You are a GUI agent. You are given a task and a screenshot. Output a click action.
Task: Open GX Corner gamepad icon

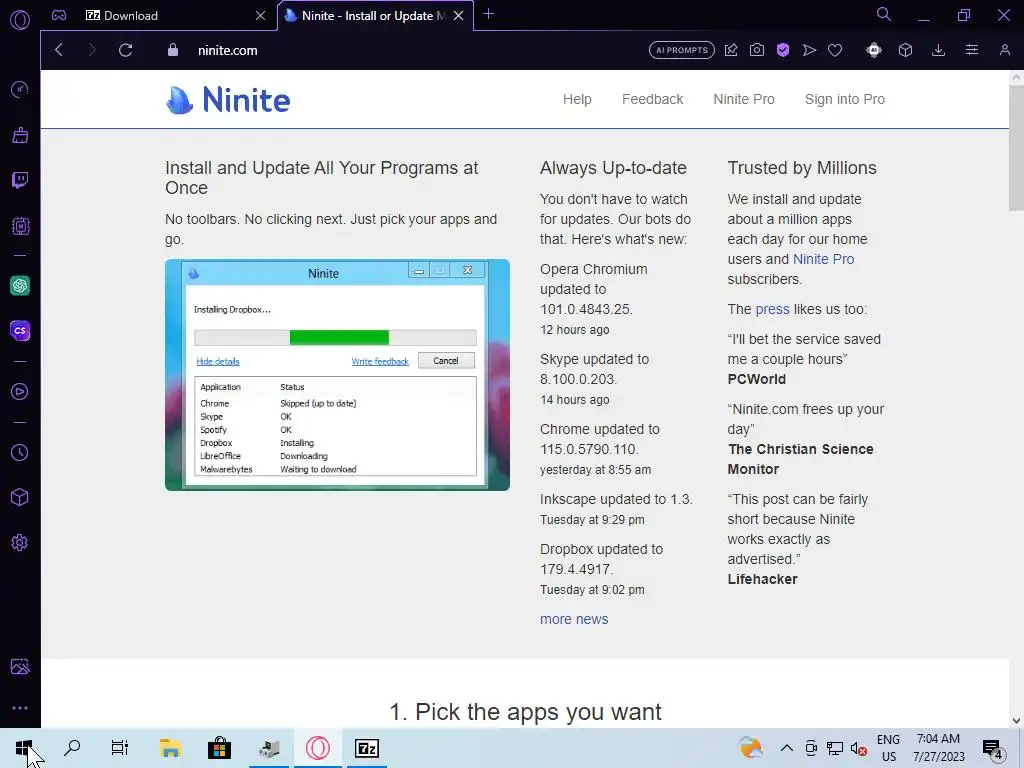[x=59, y=15]
